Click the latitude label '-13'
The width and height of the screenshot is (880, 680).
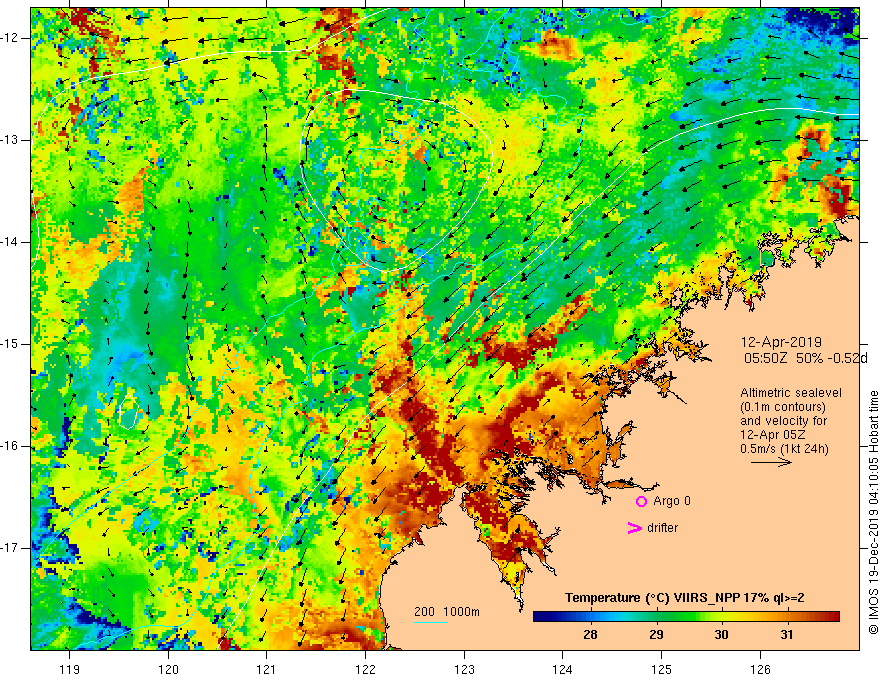[x=11, y=140]
